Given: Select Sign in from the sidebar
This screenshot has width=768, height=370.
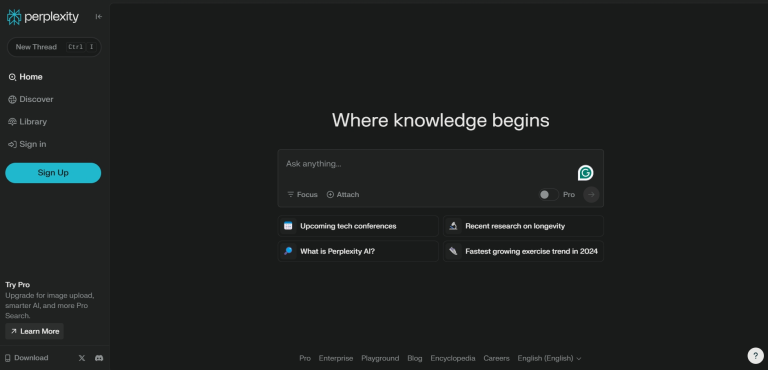Looking at the screenshot, I should [27, 144].
